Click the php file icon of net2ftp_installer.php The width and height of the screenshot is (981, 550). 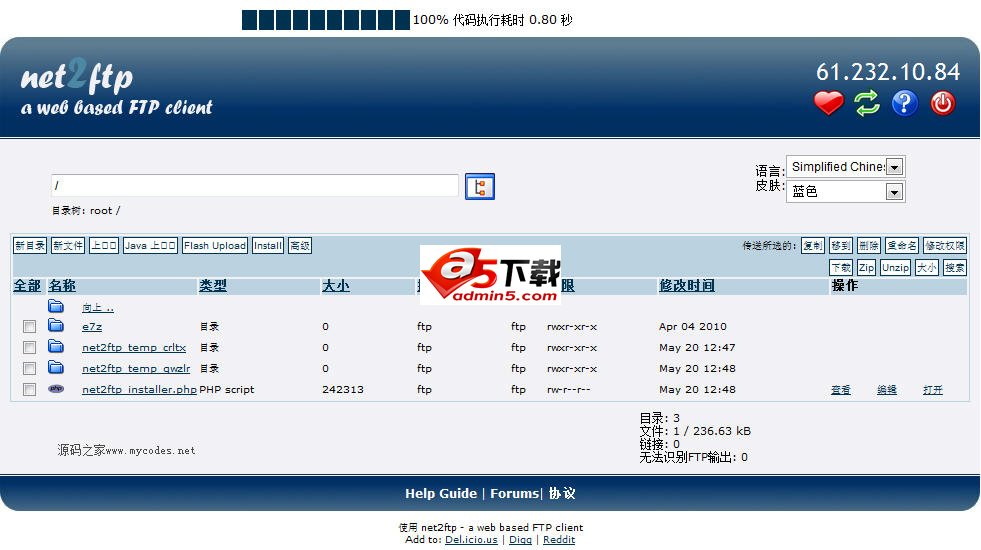pyautogui.click(x=56, y=389)
